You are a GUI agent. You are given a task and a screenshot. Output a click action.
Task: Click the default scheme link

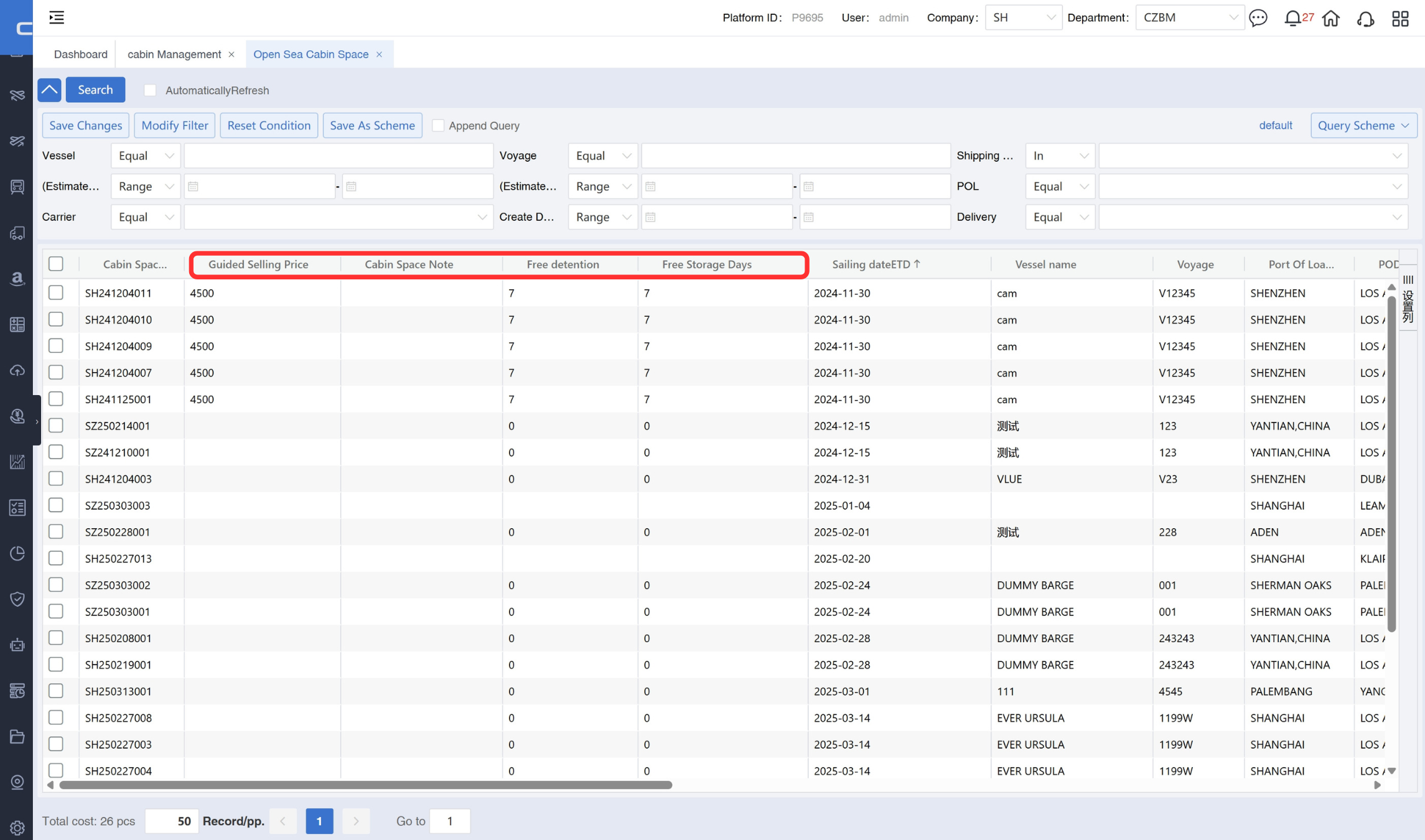[1275, 126]
